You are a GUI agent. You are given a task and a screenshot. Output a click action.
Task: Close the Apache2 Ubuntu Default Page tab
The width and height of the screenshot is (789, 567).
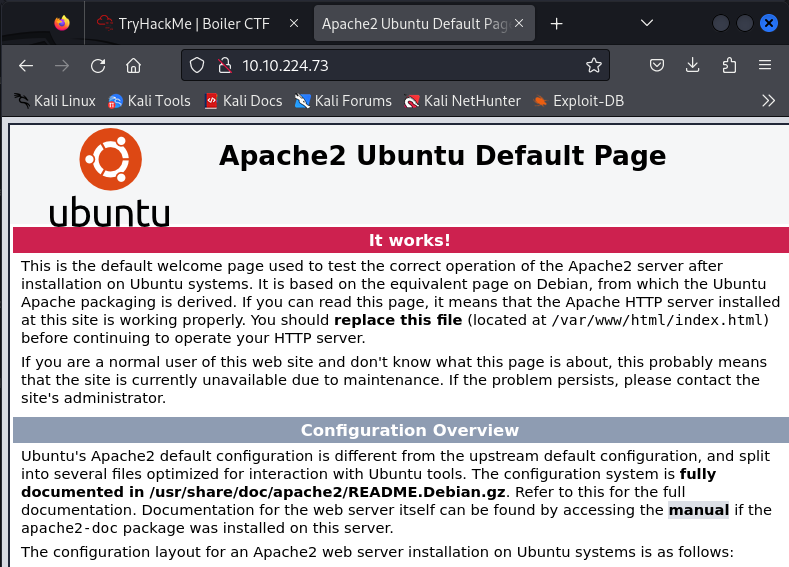click(x=519, y=23)
